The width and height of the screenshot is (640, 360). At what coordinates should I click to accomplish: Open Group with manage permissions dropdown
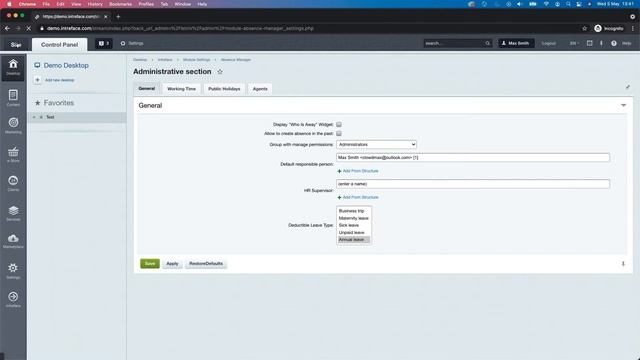click(x=376, y=144)
